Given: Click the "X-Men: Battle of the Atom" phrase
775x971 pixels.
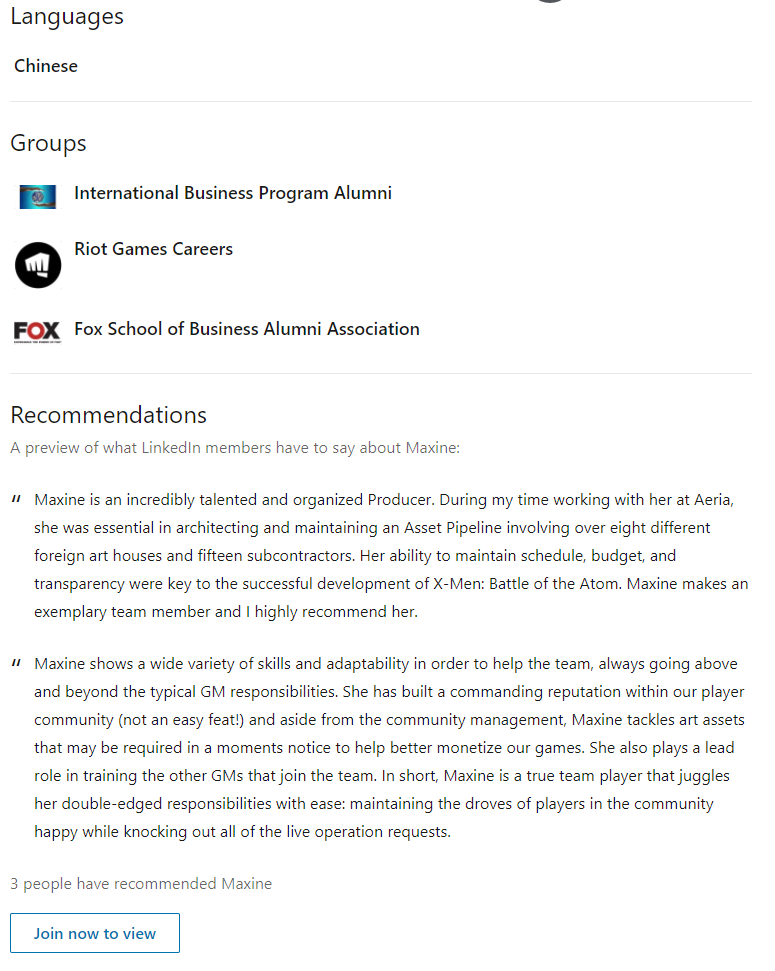Looking at the screenshot, I should pyautogui.click(x=527, y=584).
